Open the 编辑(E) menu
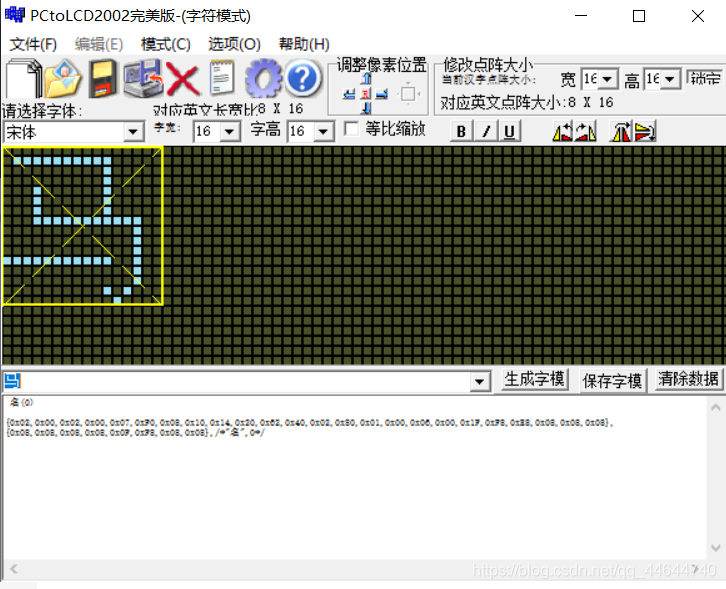 click(99, 44)
